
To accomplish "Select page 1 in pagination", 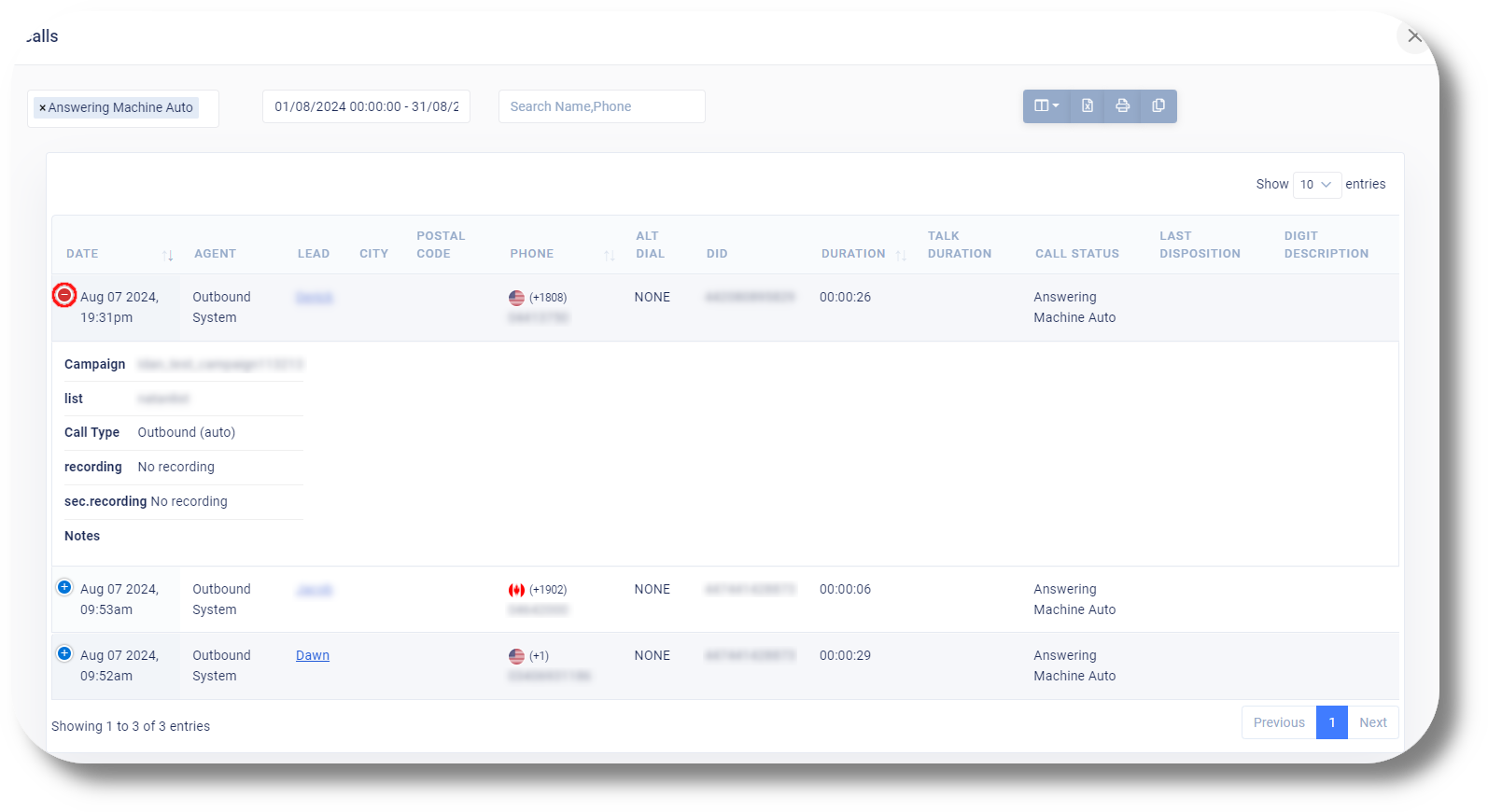I will [1332, 722].
